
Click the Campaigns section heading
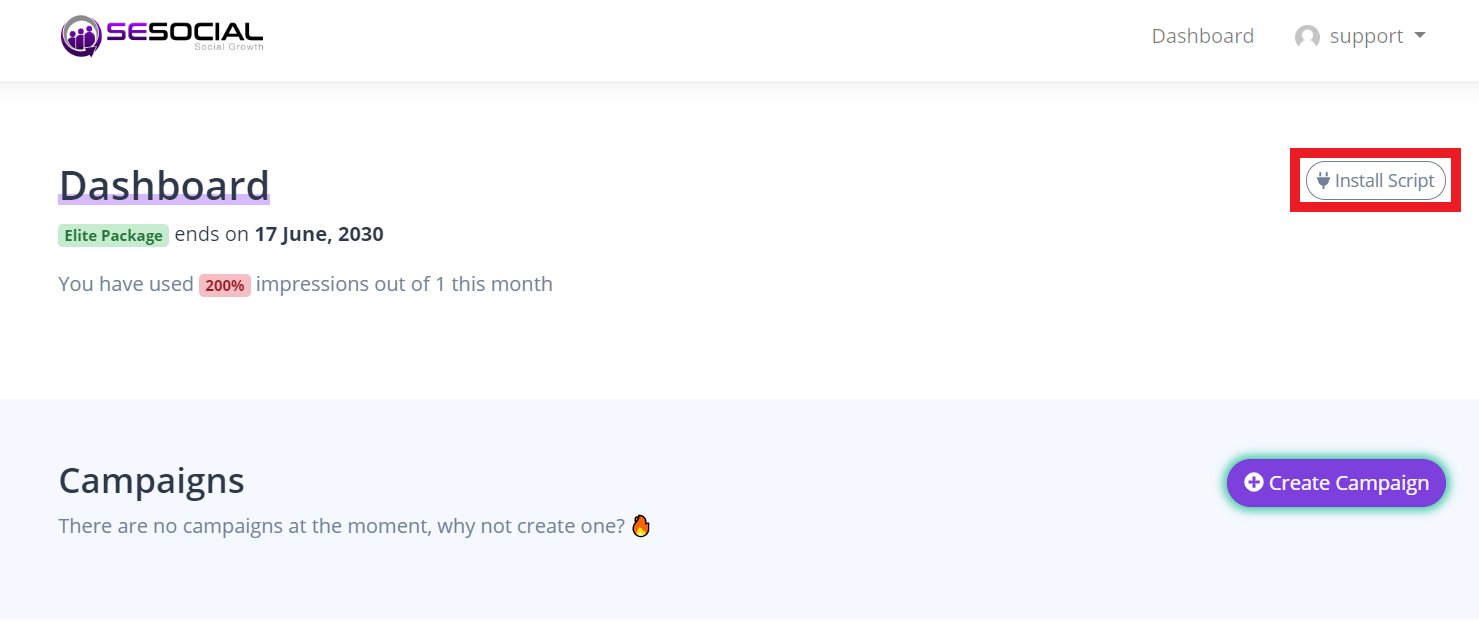pos(152,481)
